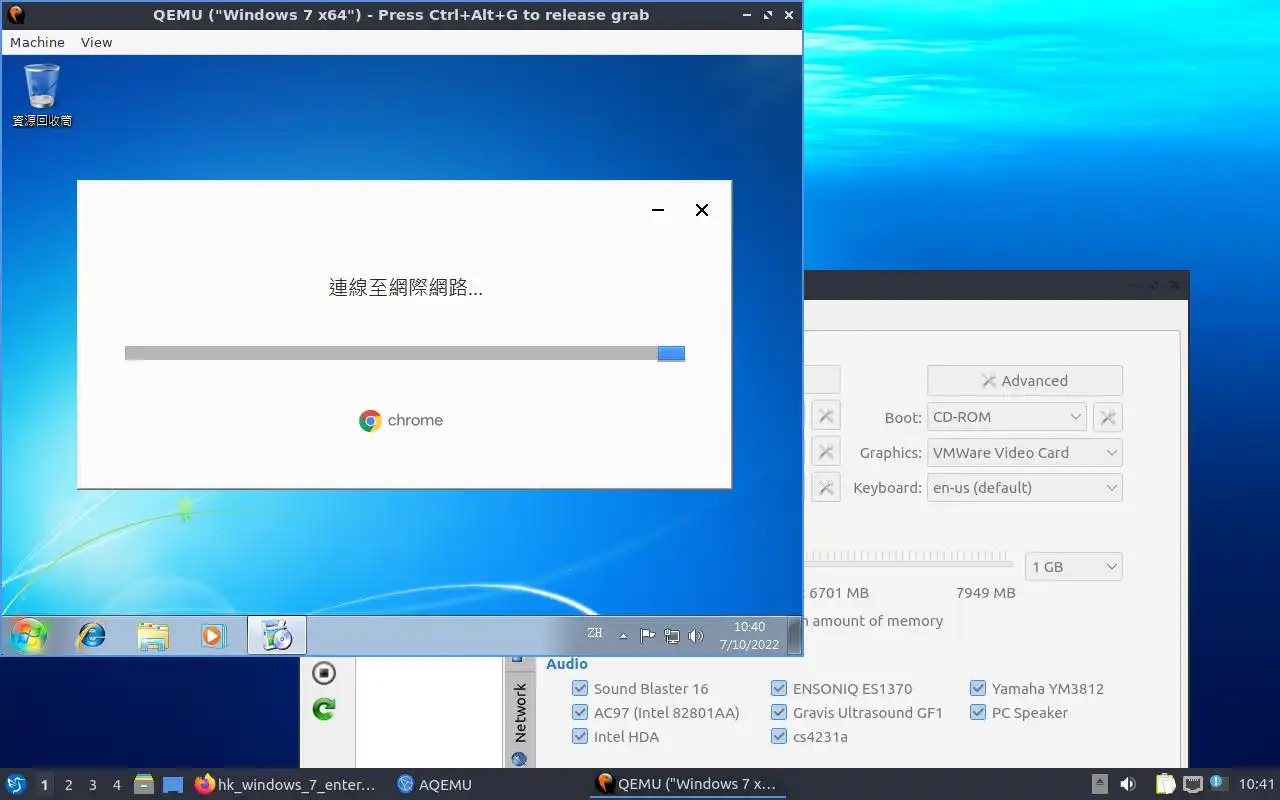
Task: Open the Machine menu in QEMU window
Action: (37, 42)
